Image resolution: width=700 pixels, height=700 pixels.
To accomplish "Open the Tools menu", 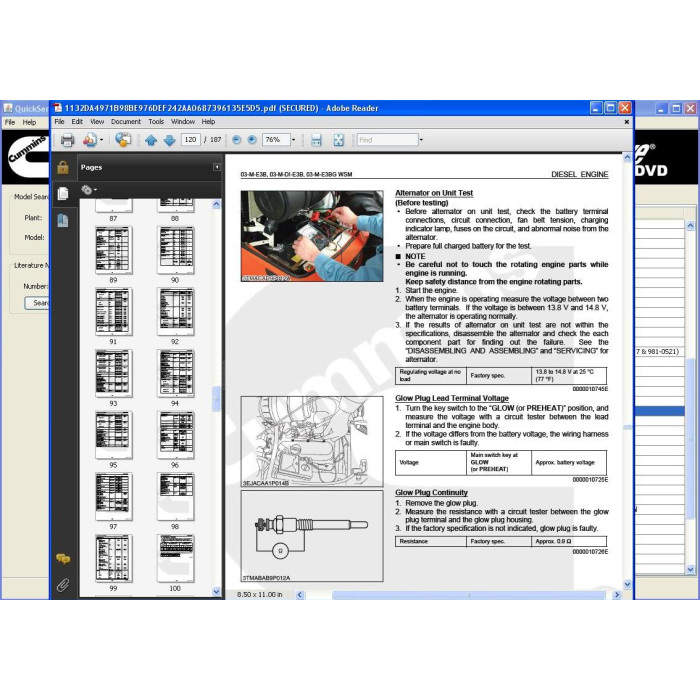I will pyautogui.click(x=156, y=121).
